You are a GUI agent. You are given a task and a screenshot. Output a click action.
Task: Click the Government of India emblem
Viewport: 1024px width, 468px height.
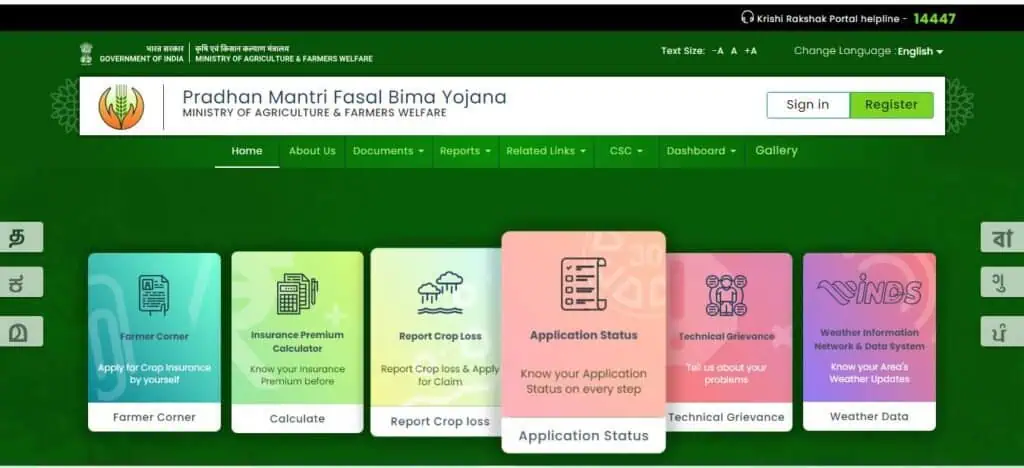pos(86,54)
